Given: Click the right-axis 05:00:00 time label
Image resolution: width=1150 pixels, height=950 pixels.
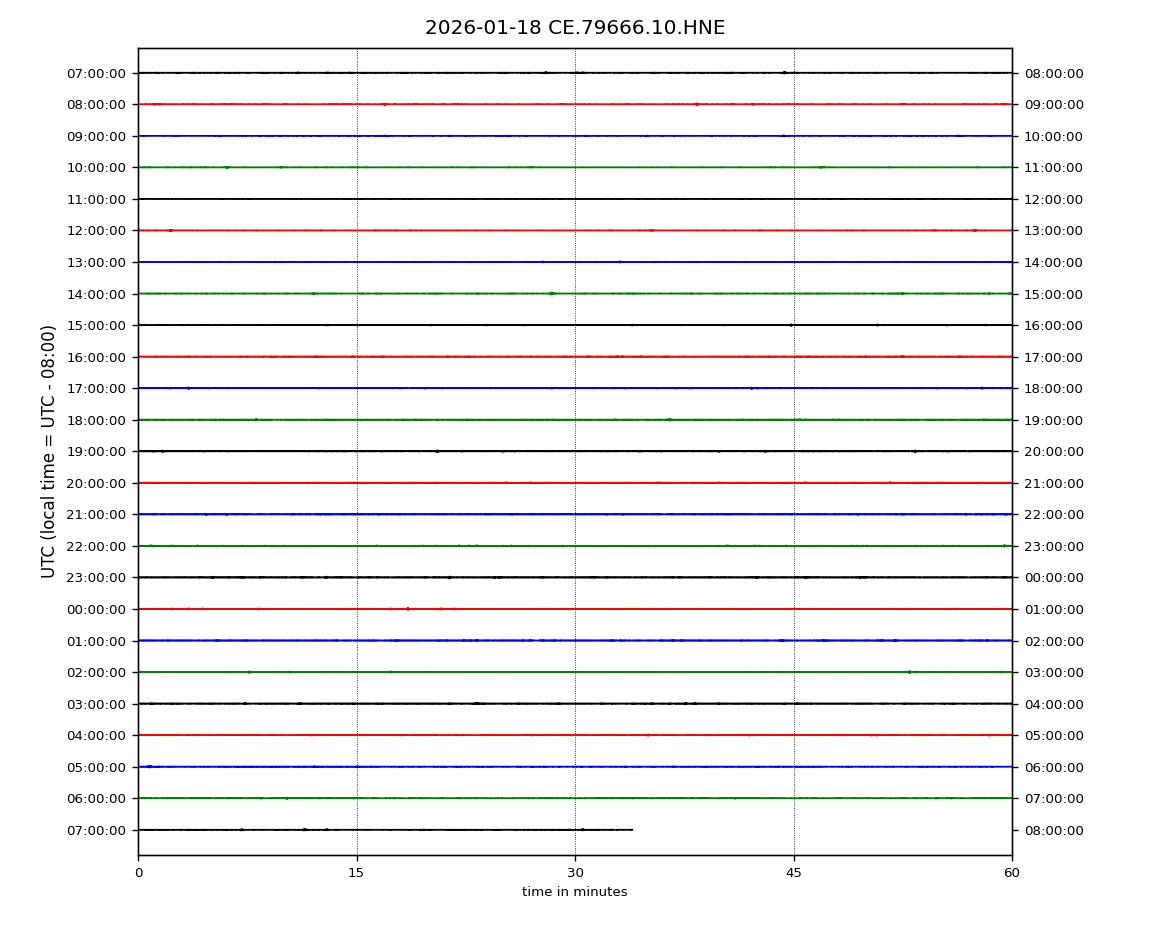Looking at the screenshot, I should pyautogui.click(x=1053, y=736).
